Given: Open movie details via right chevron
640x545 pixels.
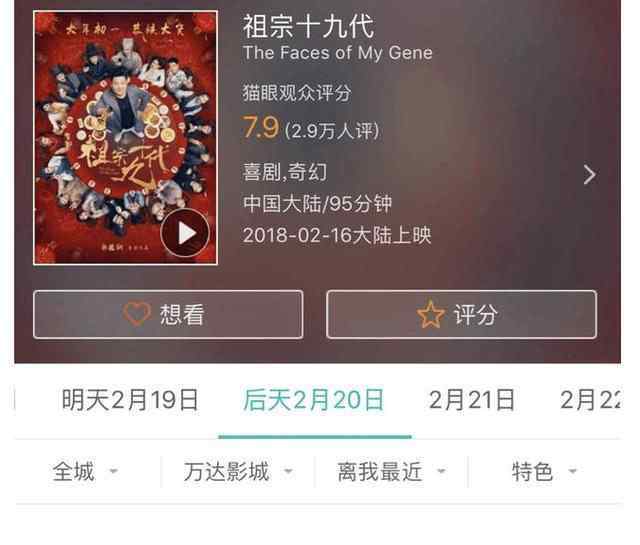Looking at the screenshot, I should coord(589,175).
